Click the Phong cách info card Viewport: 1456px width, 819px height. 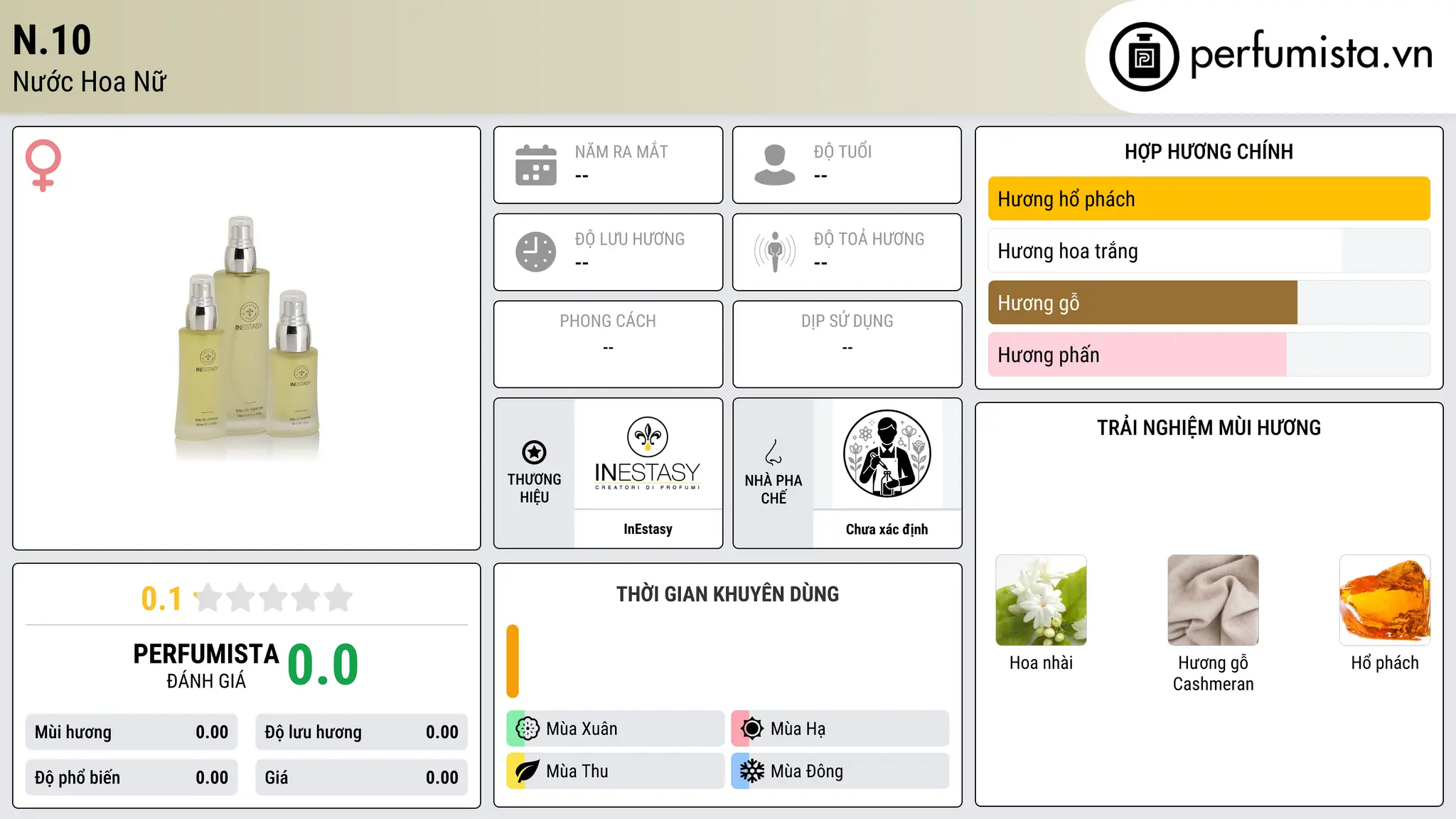(608, 344)
